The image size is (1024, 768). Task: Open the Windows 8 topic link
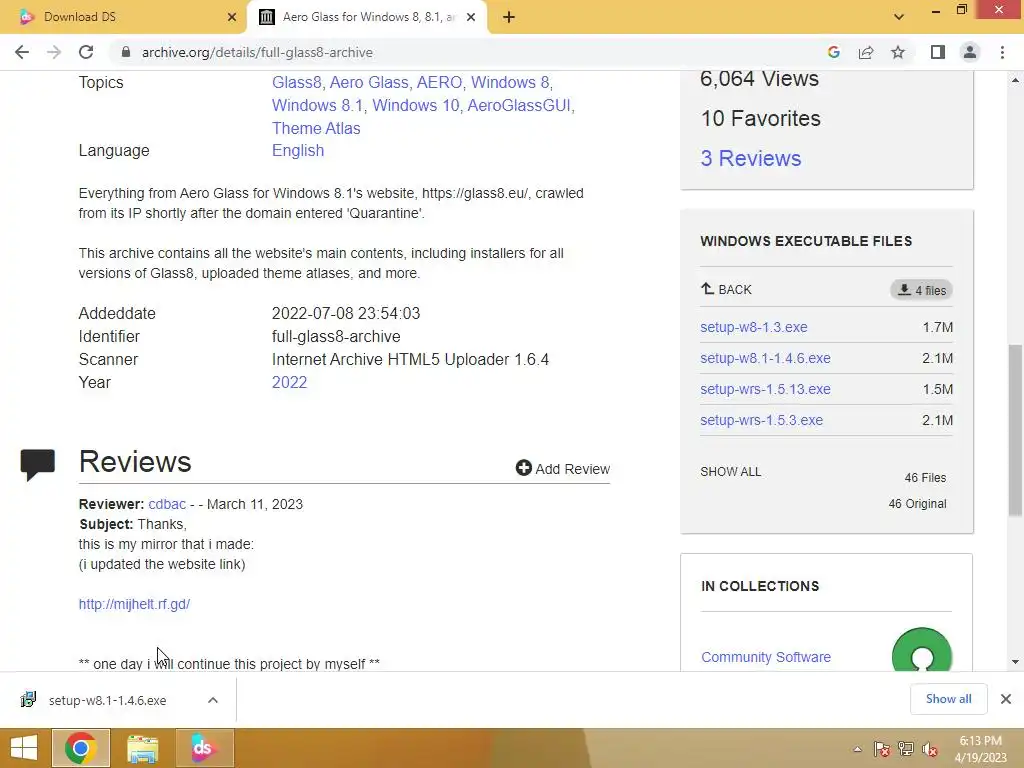511,82
